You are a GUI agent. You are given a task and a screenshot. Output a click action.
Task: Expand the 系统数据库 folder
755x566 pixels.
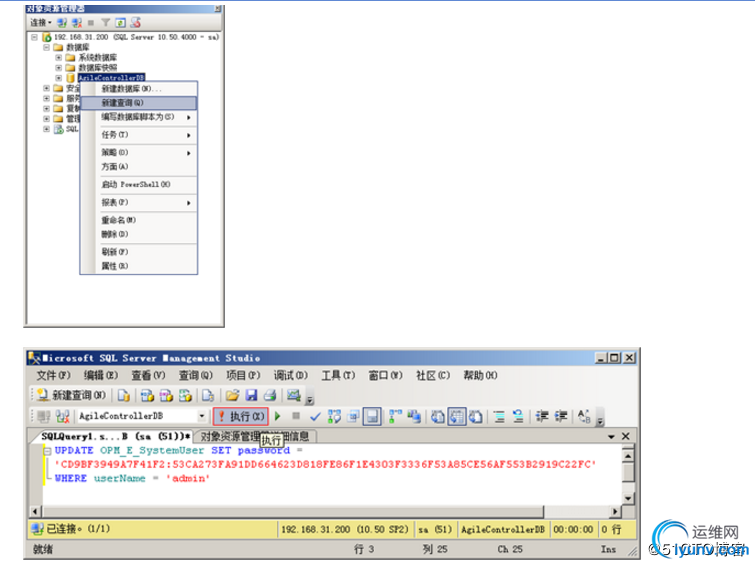58,57
